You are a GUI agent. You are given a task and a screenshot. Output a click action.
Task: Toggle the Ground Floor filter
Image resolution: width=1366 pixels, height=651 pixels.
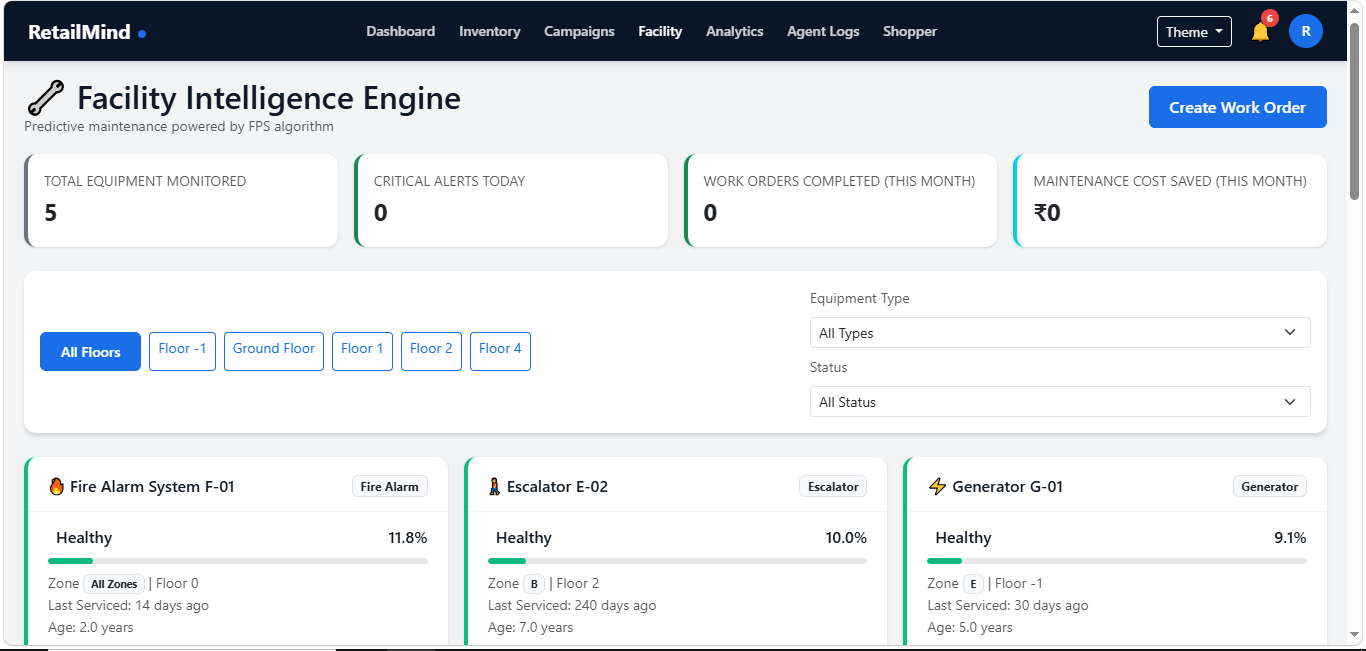(x=274, y=352)
